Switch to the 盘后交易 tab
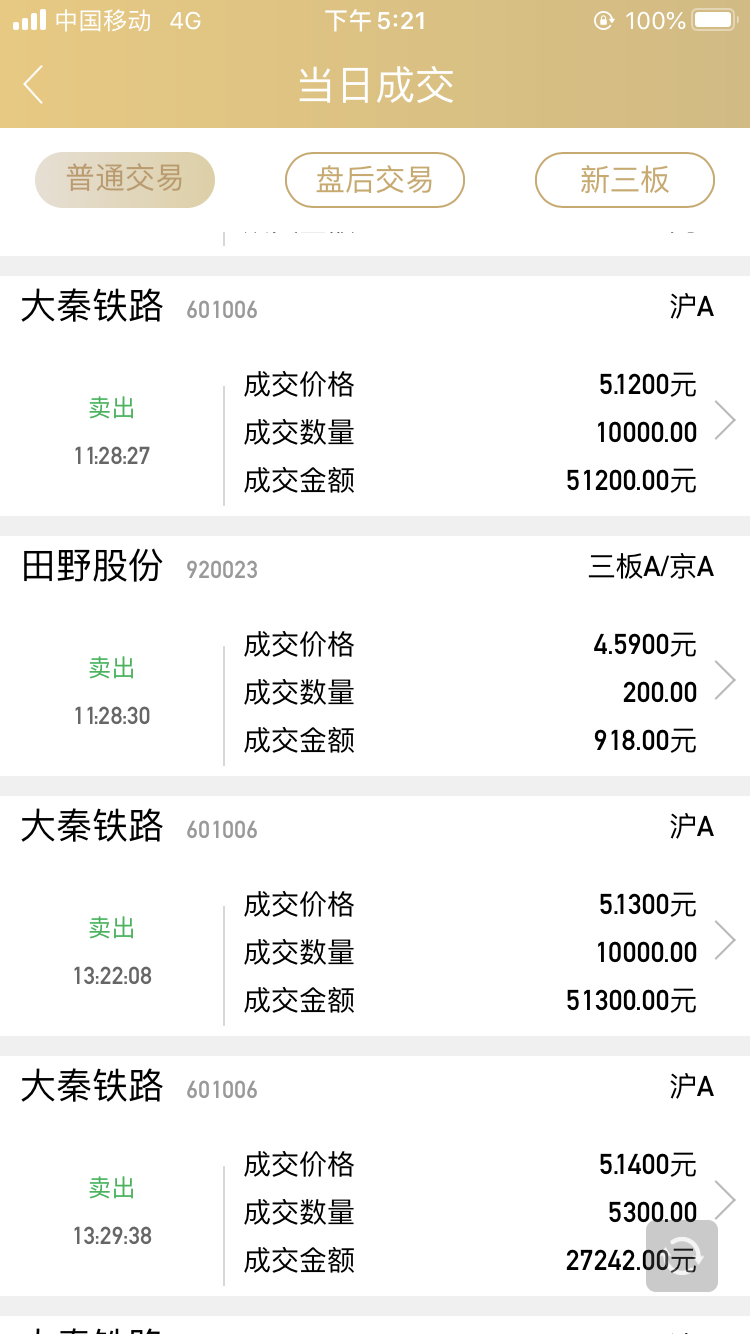Viewport: 750px width, 1334px height. click(375, 180)
